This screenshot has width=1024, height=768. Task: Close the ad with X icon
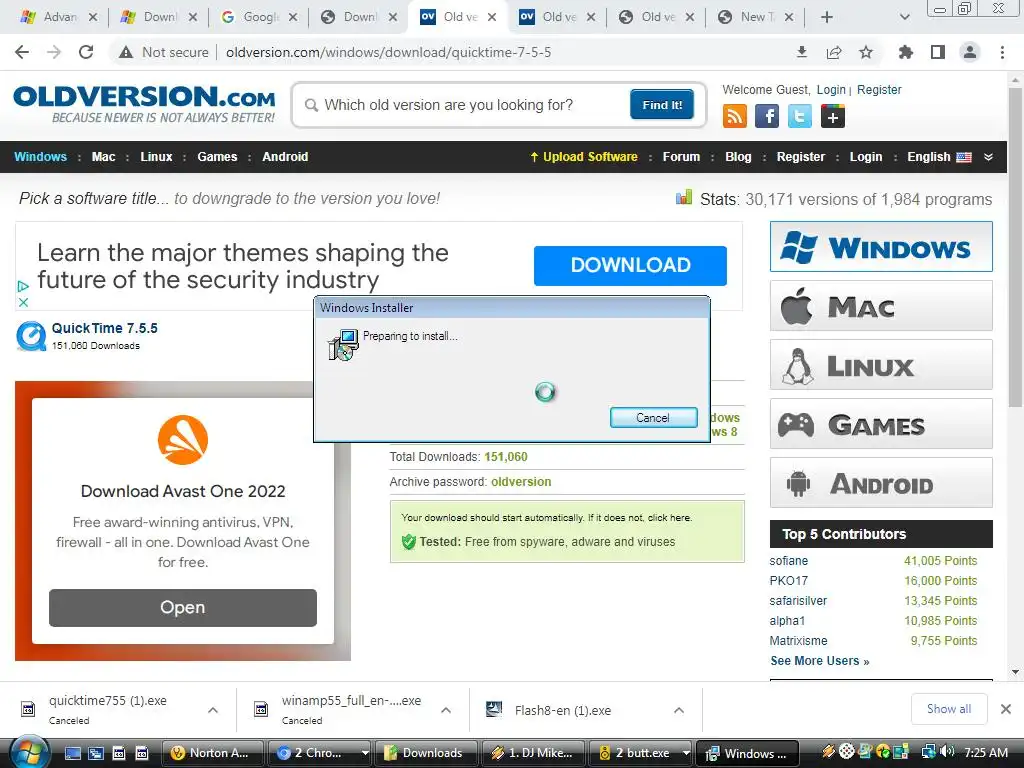(x=23, y=302)
